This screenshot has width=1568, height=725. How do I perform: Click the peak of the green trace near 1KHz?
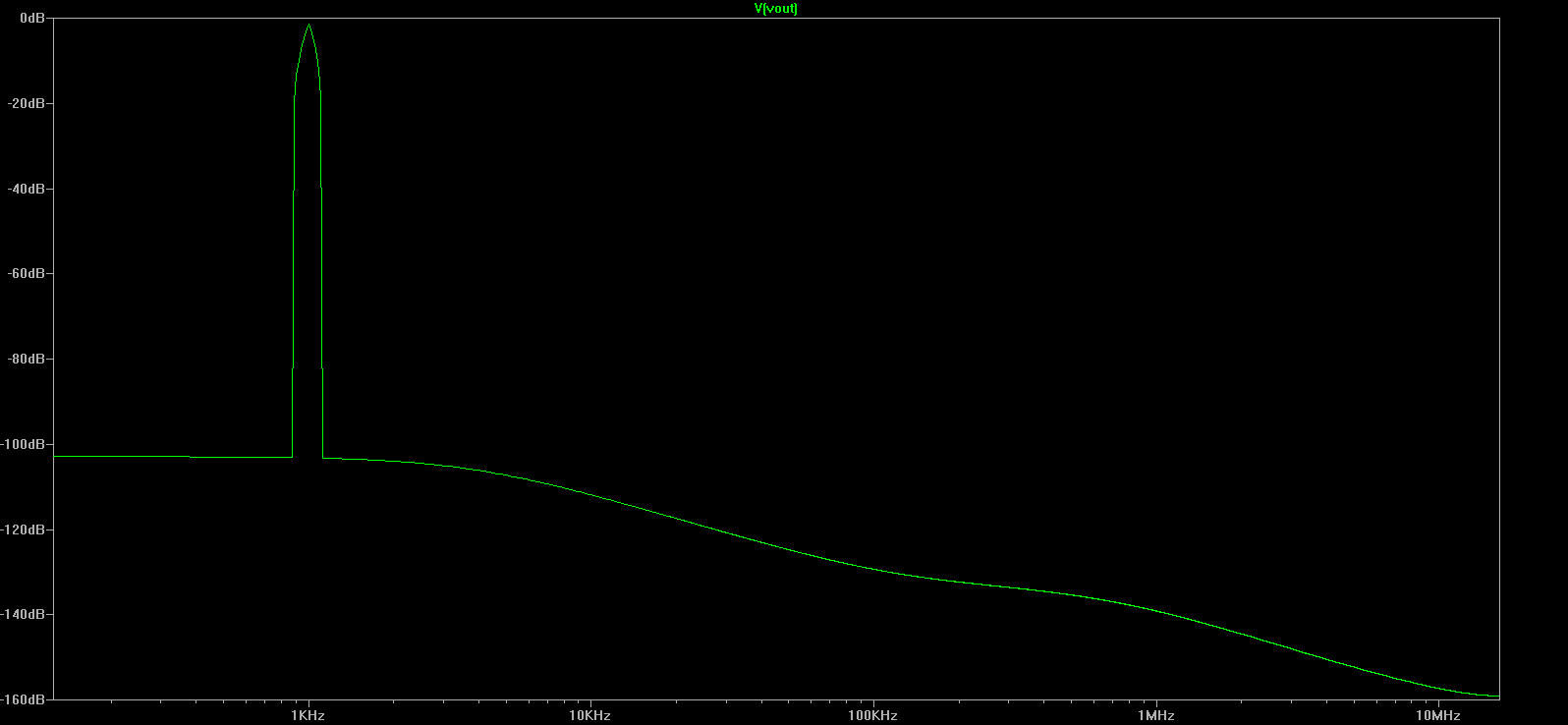[x=308, y=25]
